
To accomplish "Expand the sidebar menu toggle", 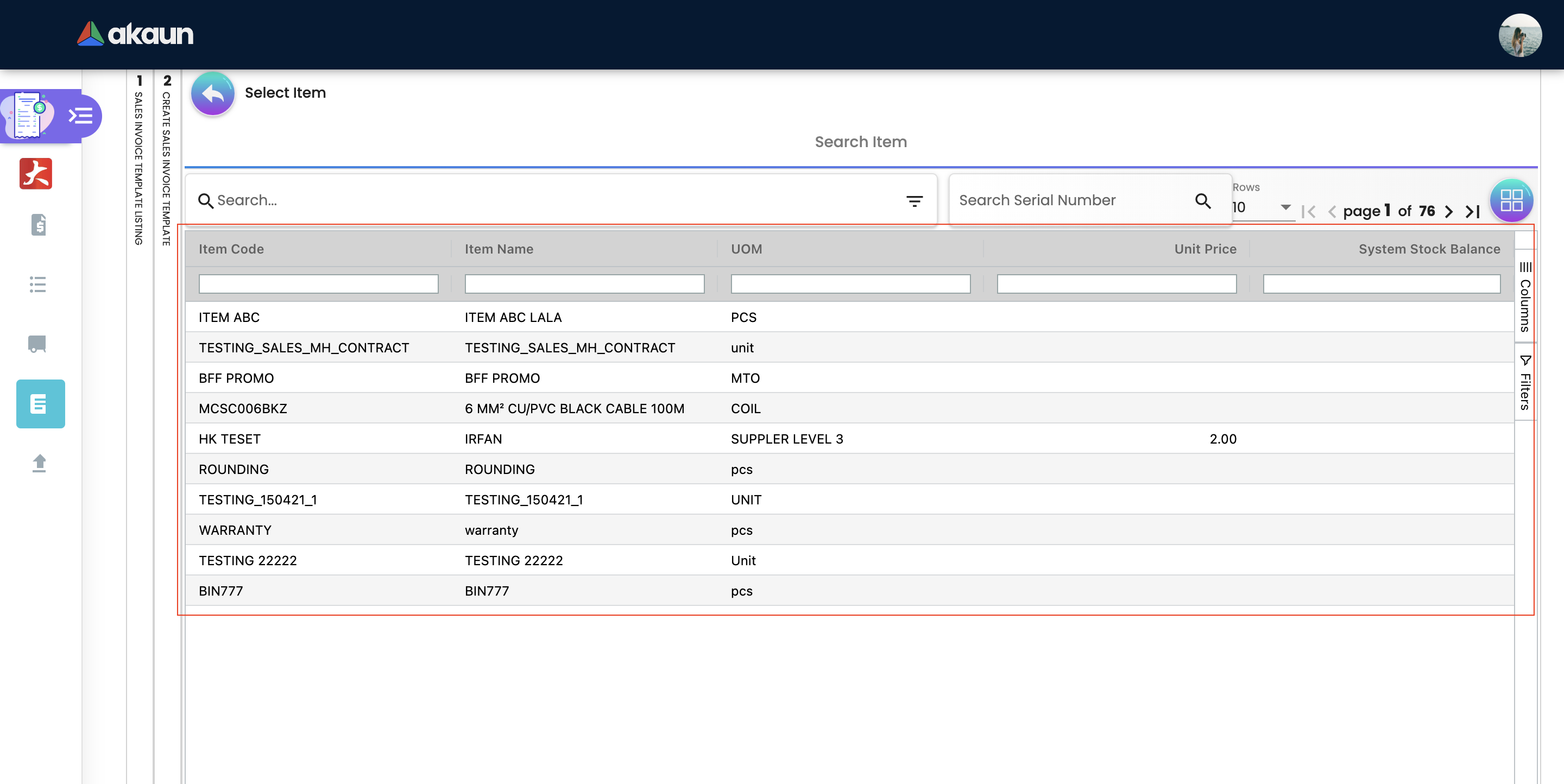I will [x=81, y=116].
